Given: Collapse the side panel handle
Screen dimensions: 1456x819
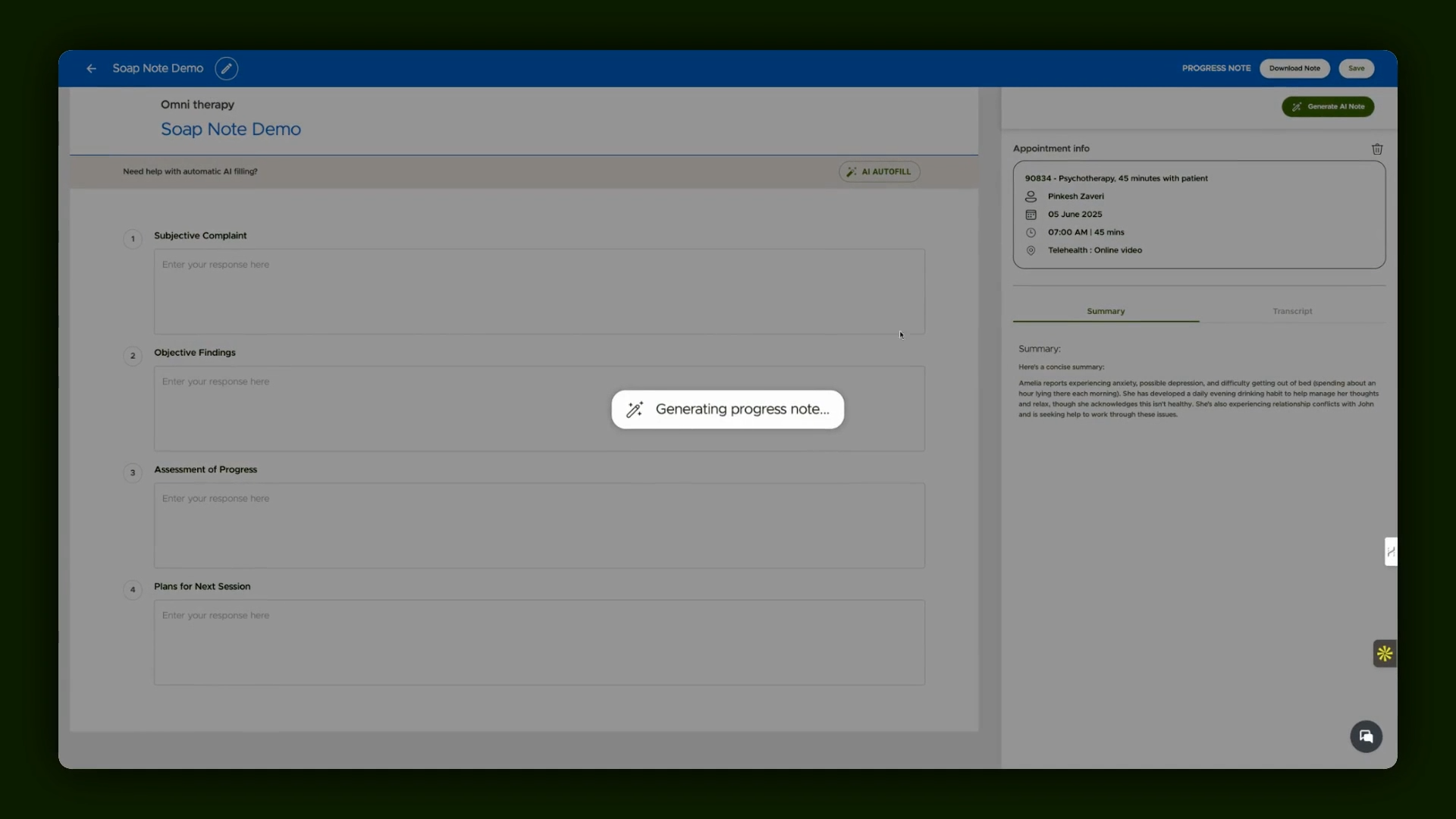Looking at the screenshot, I should [1391, 551].
